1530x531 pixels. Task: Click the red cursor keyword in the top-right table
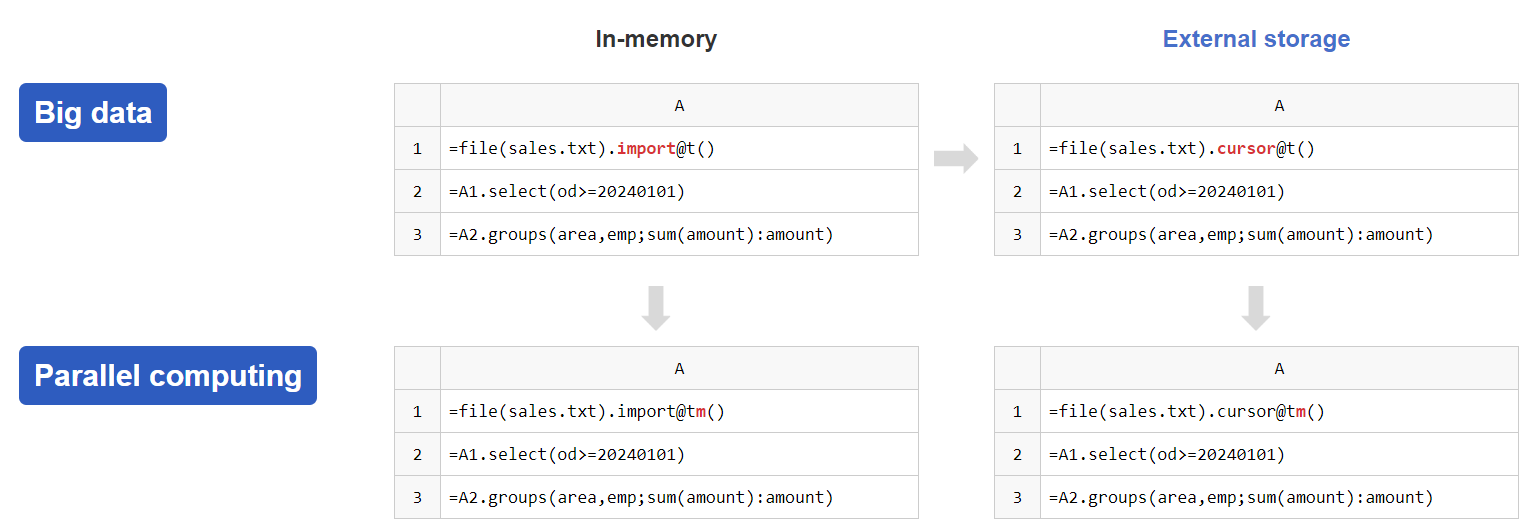tap(1246, 149)
